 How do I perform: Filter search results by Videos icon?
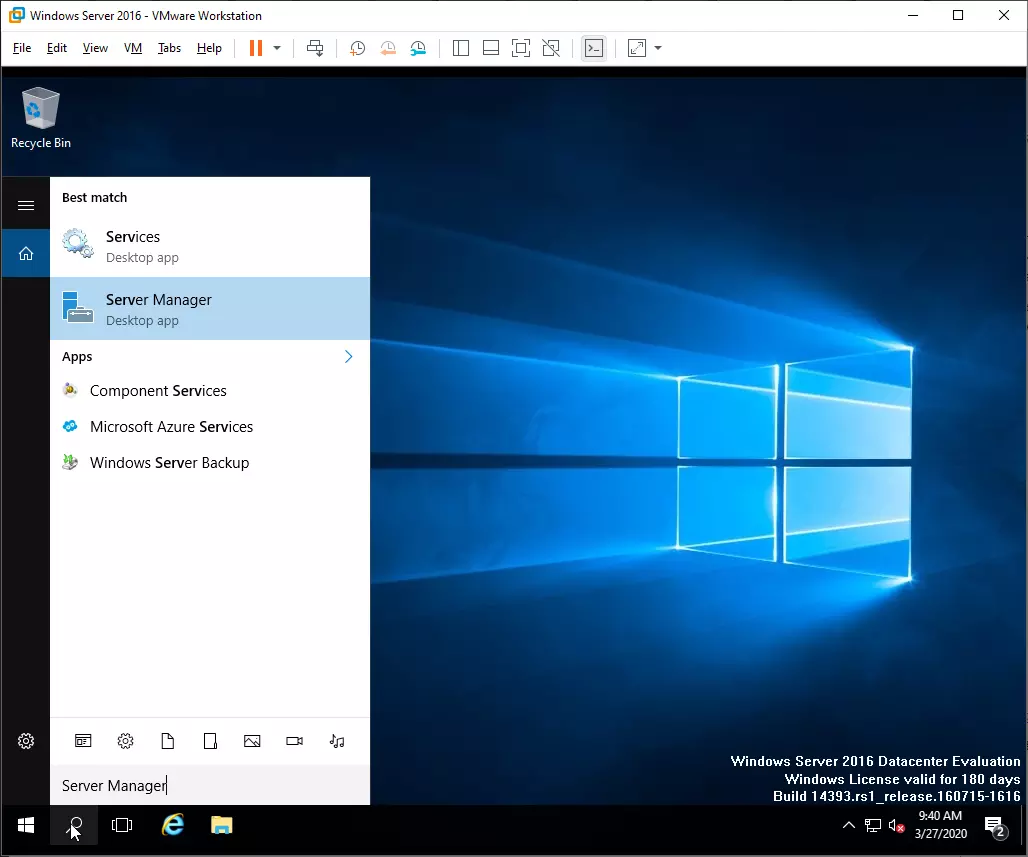pyautogui.click(x=294, y=741)
